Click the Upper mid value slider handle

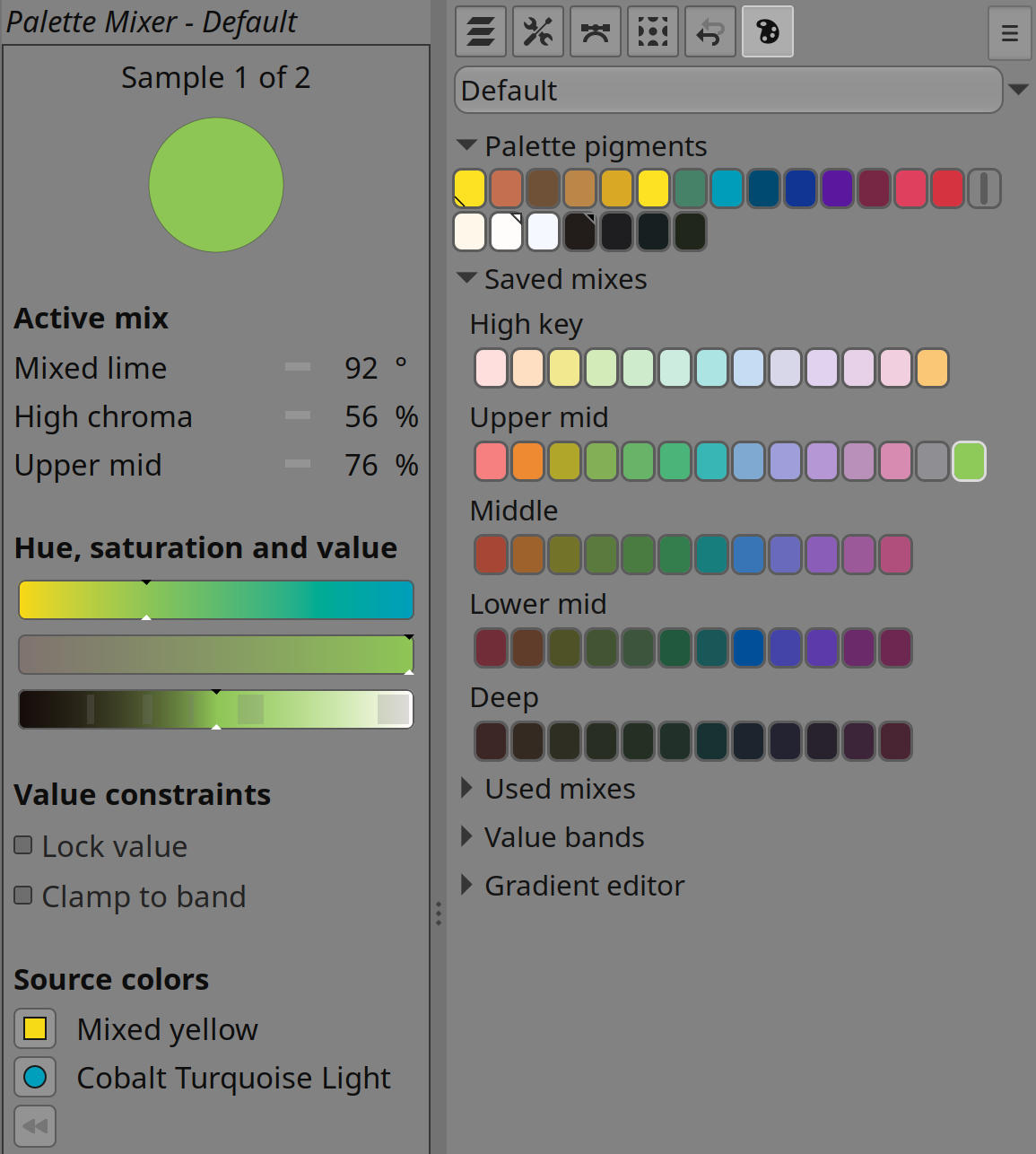(x=298, y=464)
